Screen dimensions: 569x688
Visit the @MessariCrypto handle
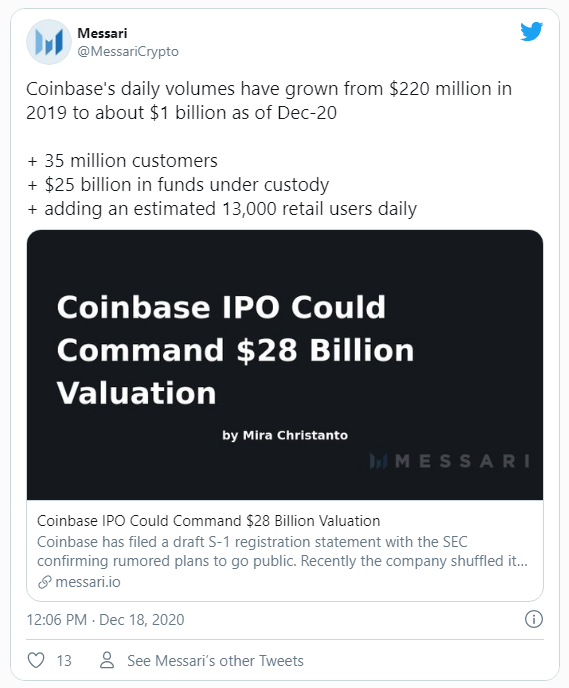tap(128, 51)
